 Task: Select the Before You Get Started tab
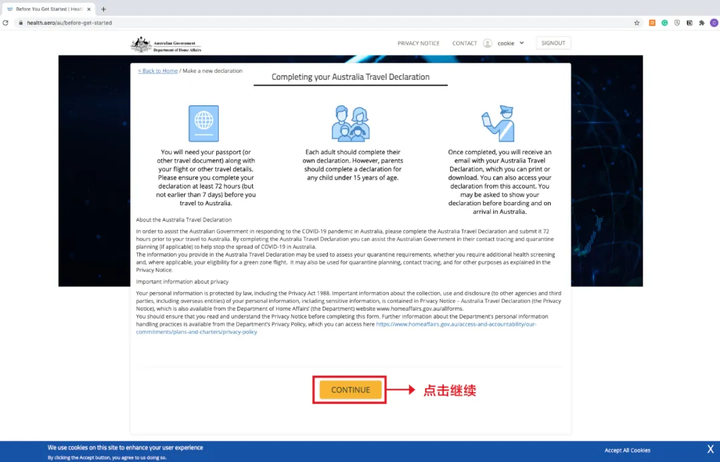pyautogui.click(x=48, y=9)
